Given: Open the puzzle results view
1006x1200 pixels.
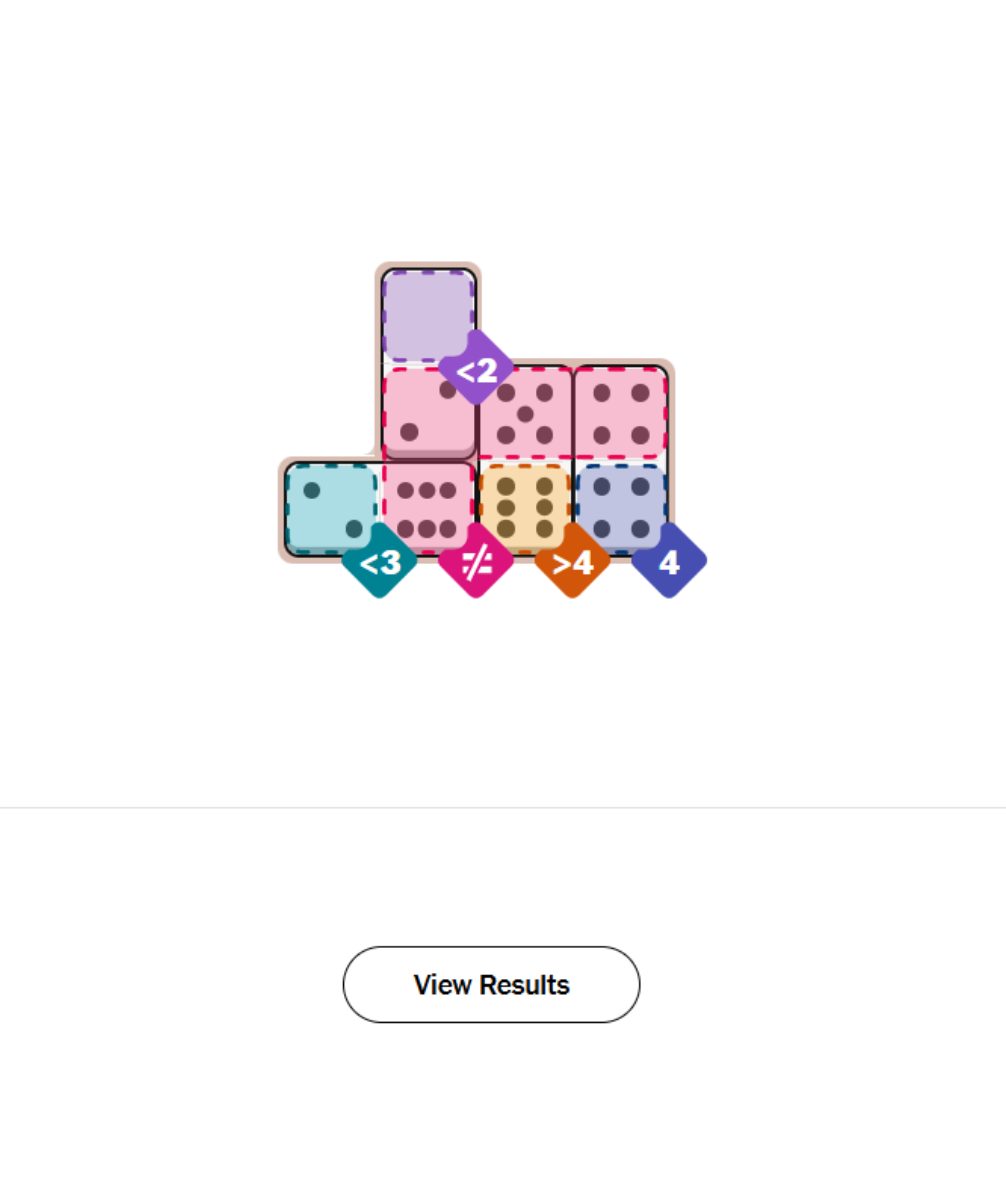Looking at the screenshot, I should (x=491, y=984).
